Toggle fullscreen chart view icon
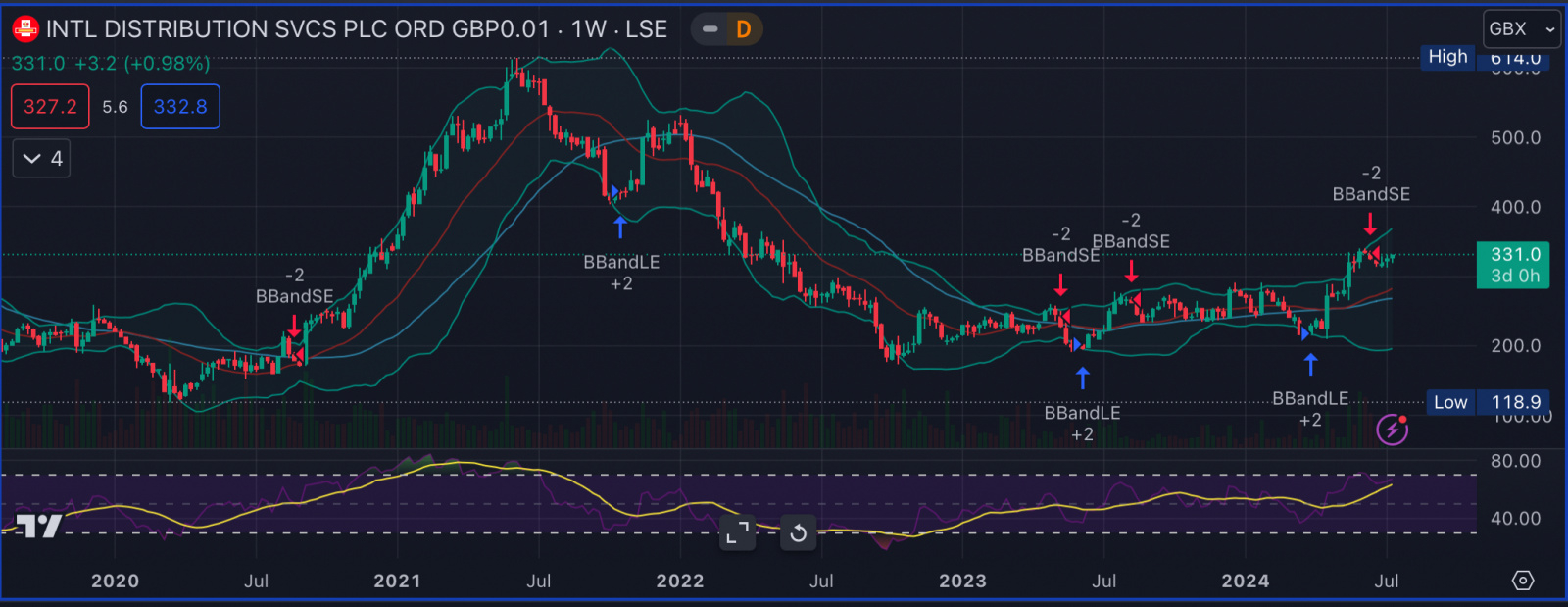Viewport: 1568px width, 607px height. point(736,532)
